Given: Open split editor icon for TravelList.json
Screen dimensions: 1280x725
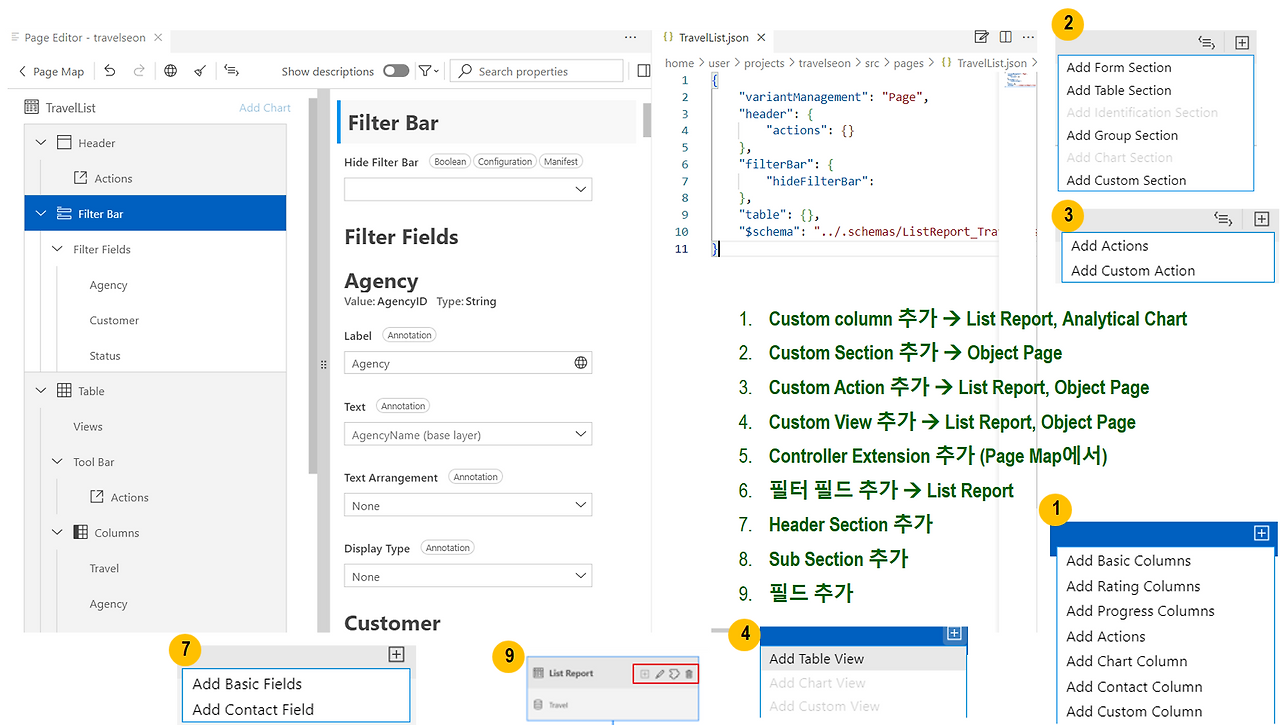Looking at the screenshot, I should 1004,35.
